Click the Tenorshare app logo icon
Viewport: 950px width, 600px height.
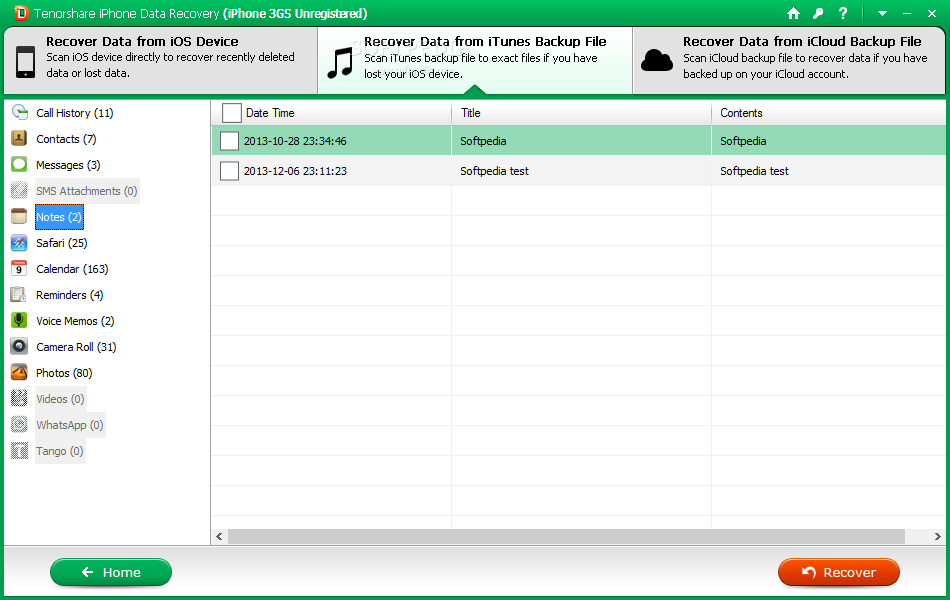tap(21, 13)
